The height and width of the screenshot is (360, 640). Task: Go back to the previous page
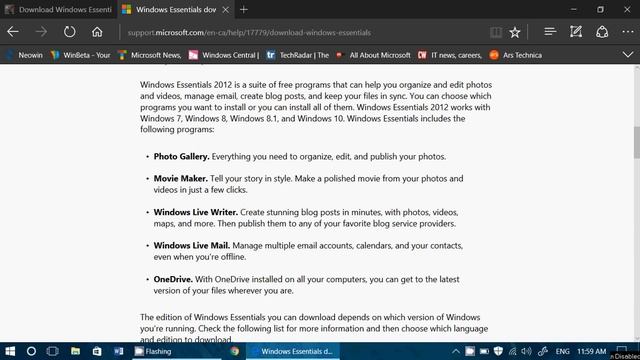13,32
